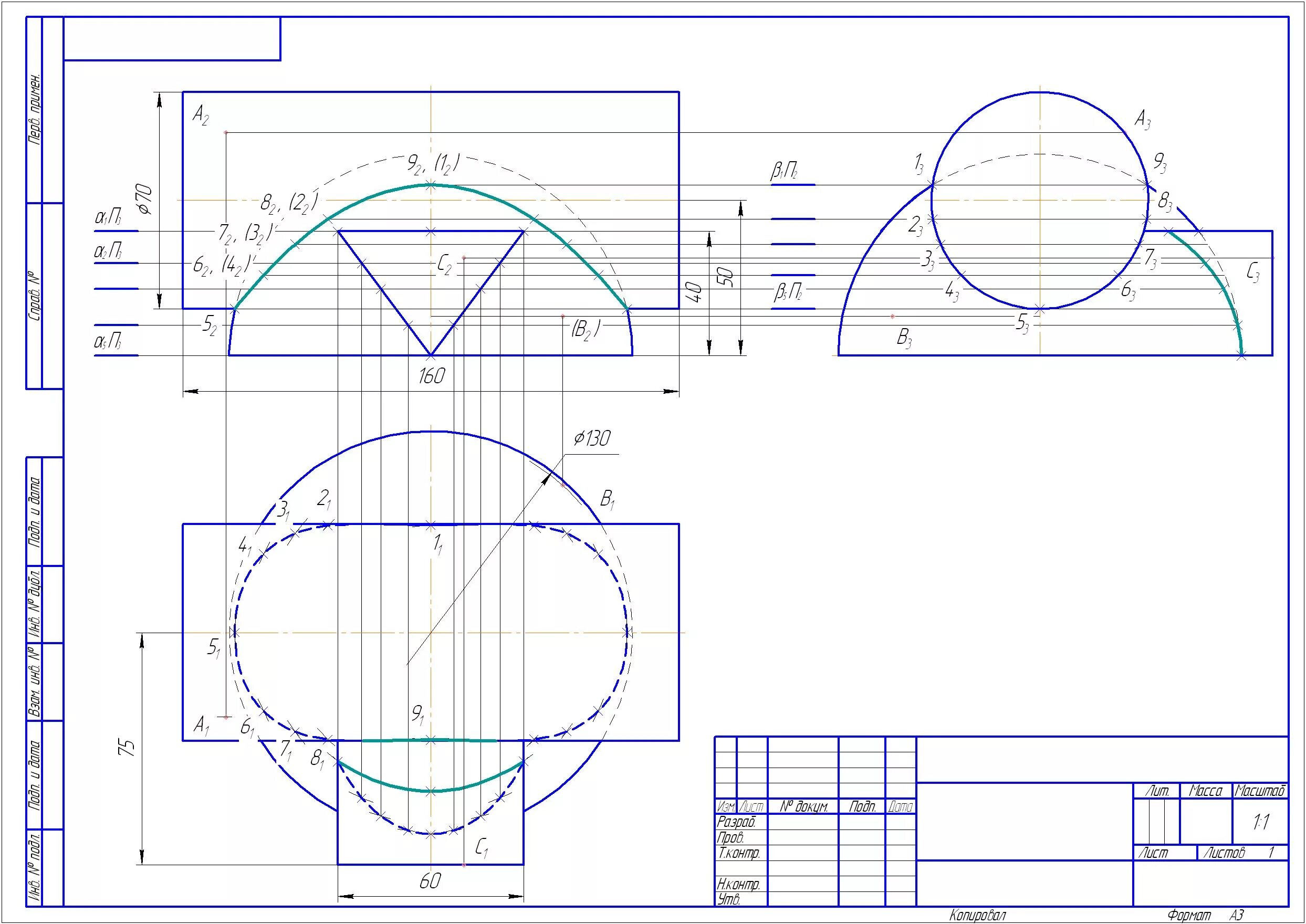The image size is (1306, 924).
Task: Select the Н.контр. title block row
Action: [739, 884]
